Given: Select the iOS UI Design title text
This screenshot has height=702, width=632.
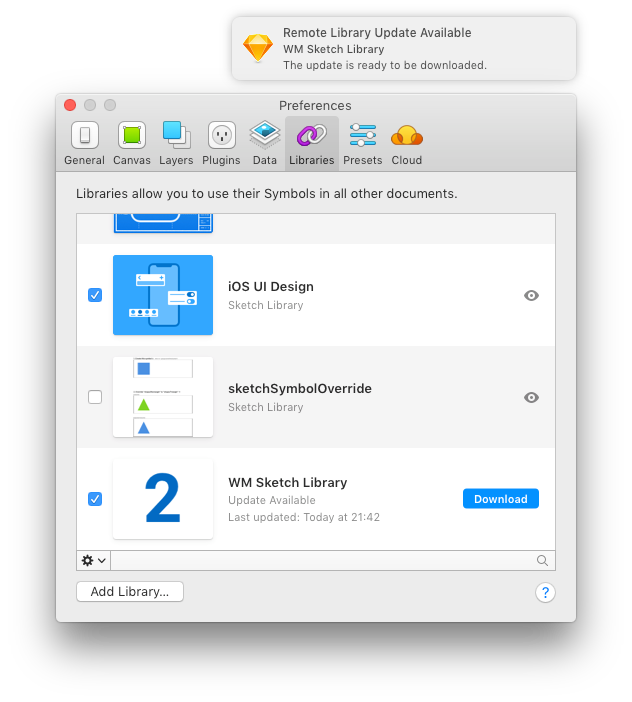Looking at the screenshot, I should click(x=271, y=287).
